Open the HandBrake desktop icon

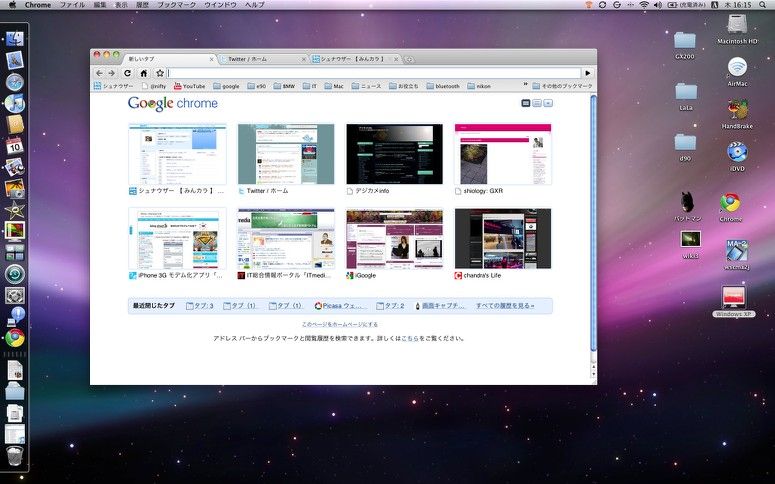737,114
